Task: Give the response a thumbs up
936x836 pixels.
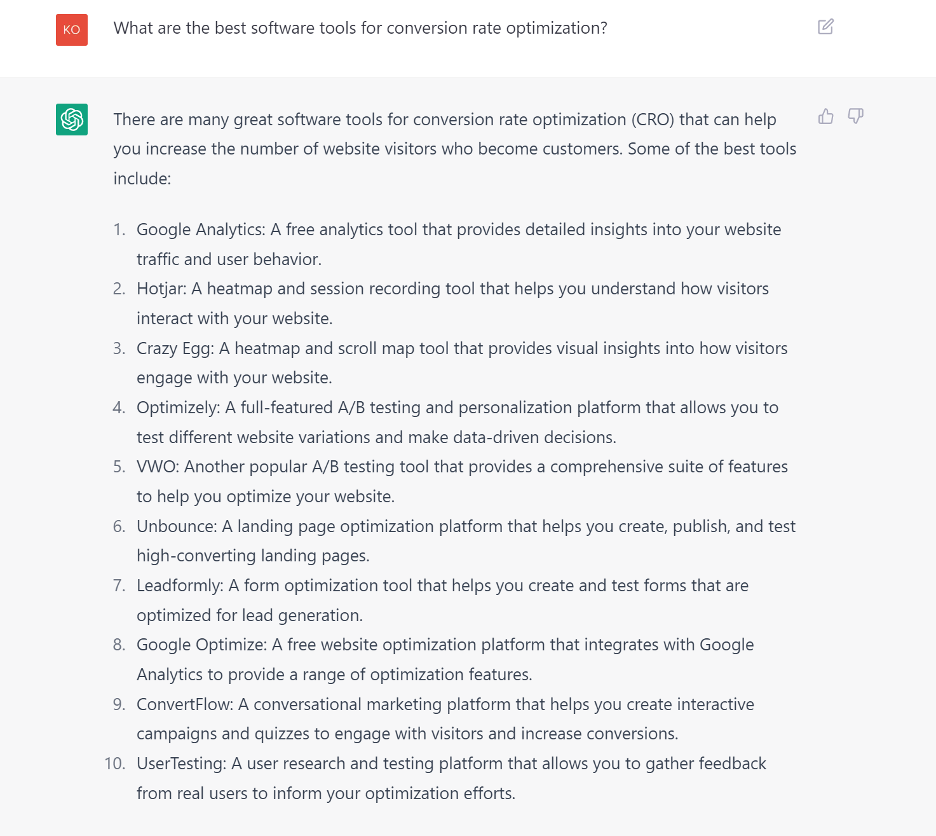Action: (826, 116)
